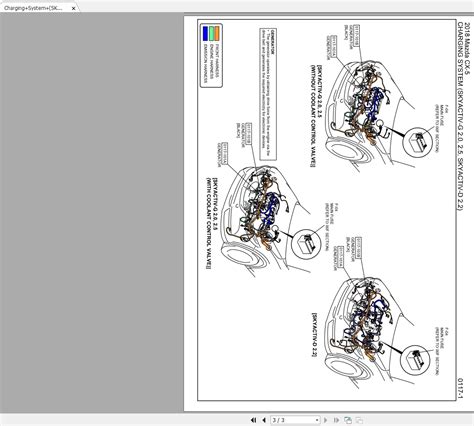
Task: Click the page number 0117-1 text
Action: coord(460,388)
